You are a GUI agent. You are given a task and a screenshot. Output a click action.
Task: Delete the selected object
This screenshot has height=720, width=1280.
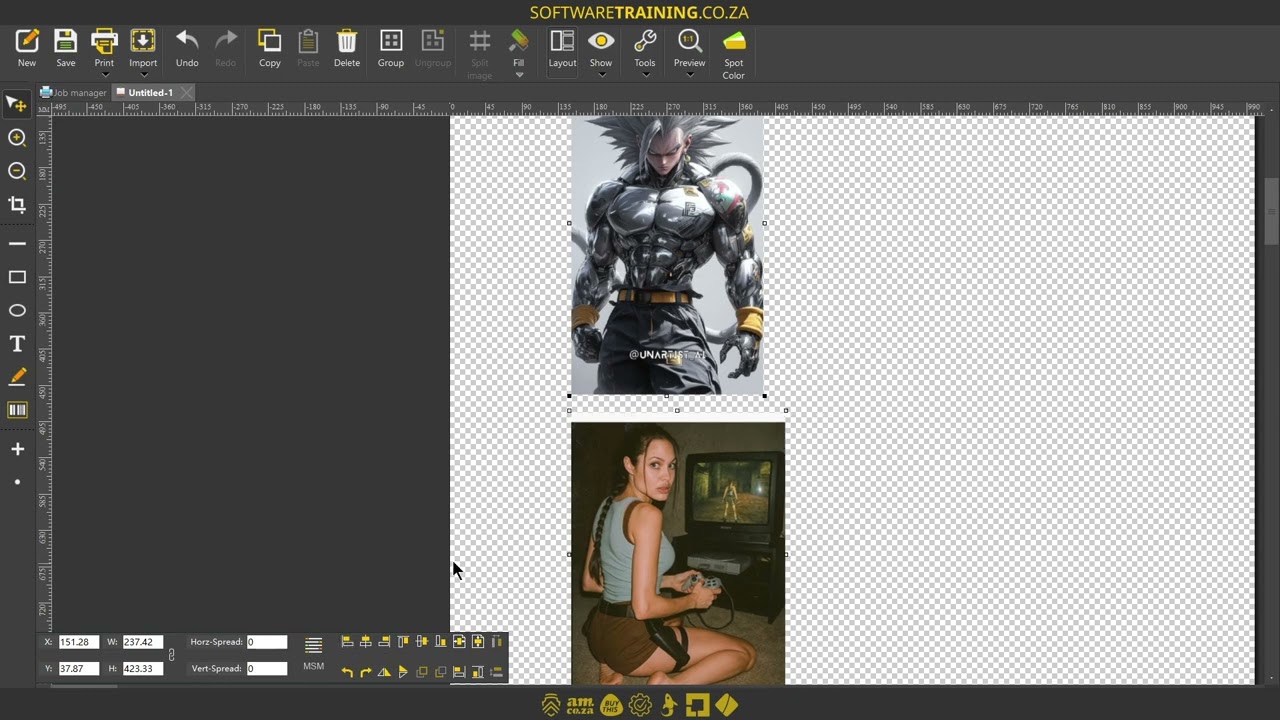coord(347,48)
